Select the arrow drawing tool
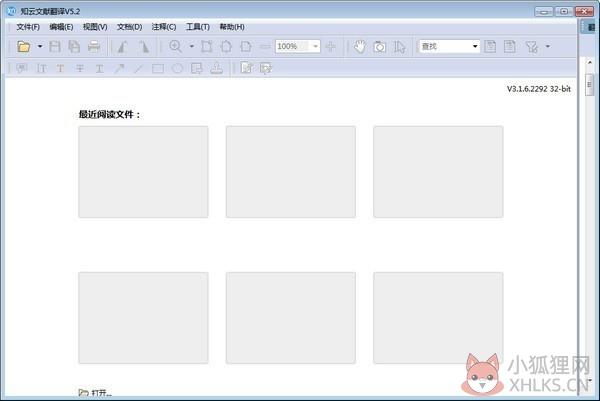The height and width of the screenshot is (401, 600). click(x=119, y=68)
